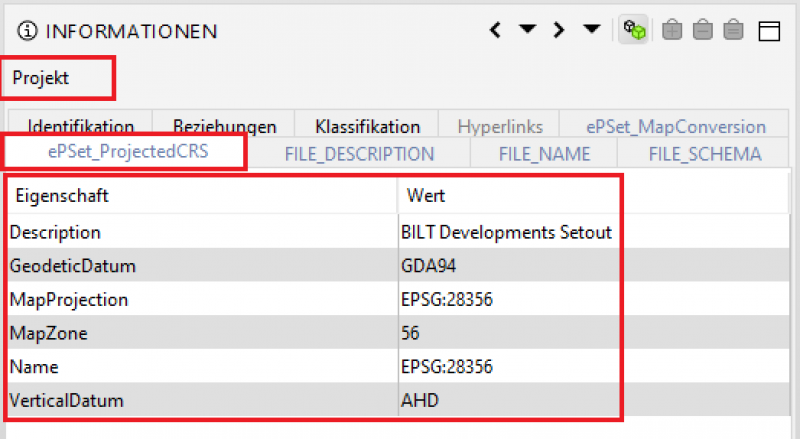Maximize the Informationen panel window icon

click(769, 31)
